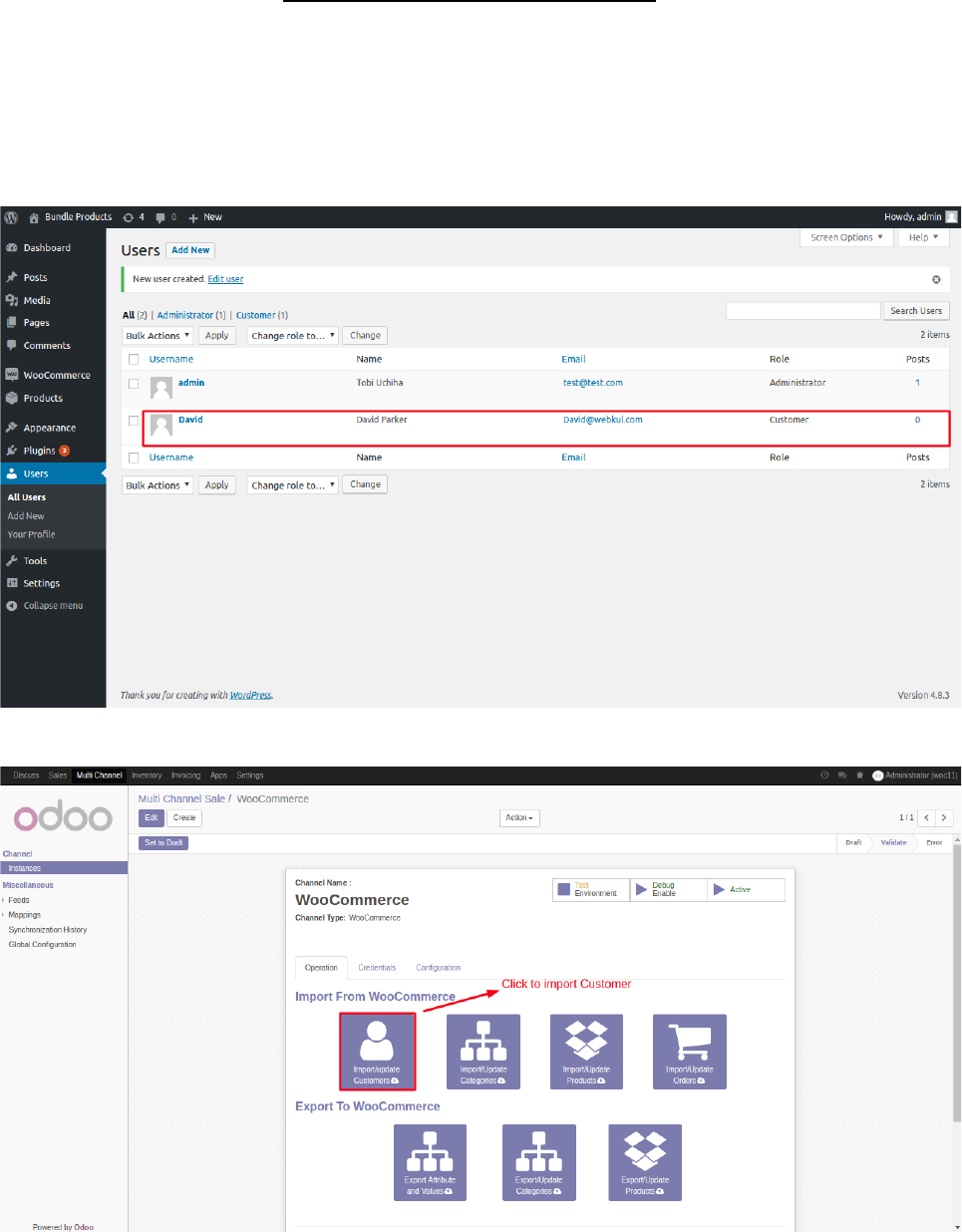This screenshot has width=962, height=1232.
Task: Open Plugins in the WordPress sidebar
Action: (x=39, y=451)
